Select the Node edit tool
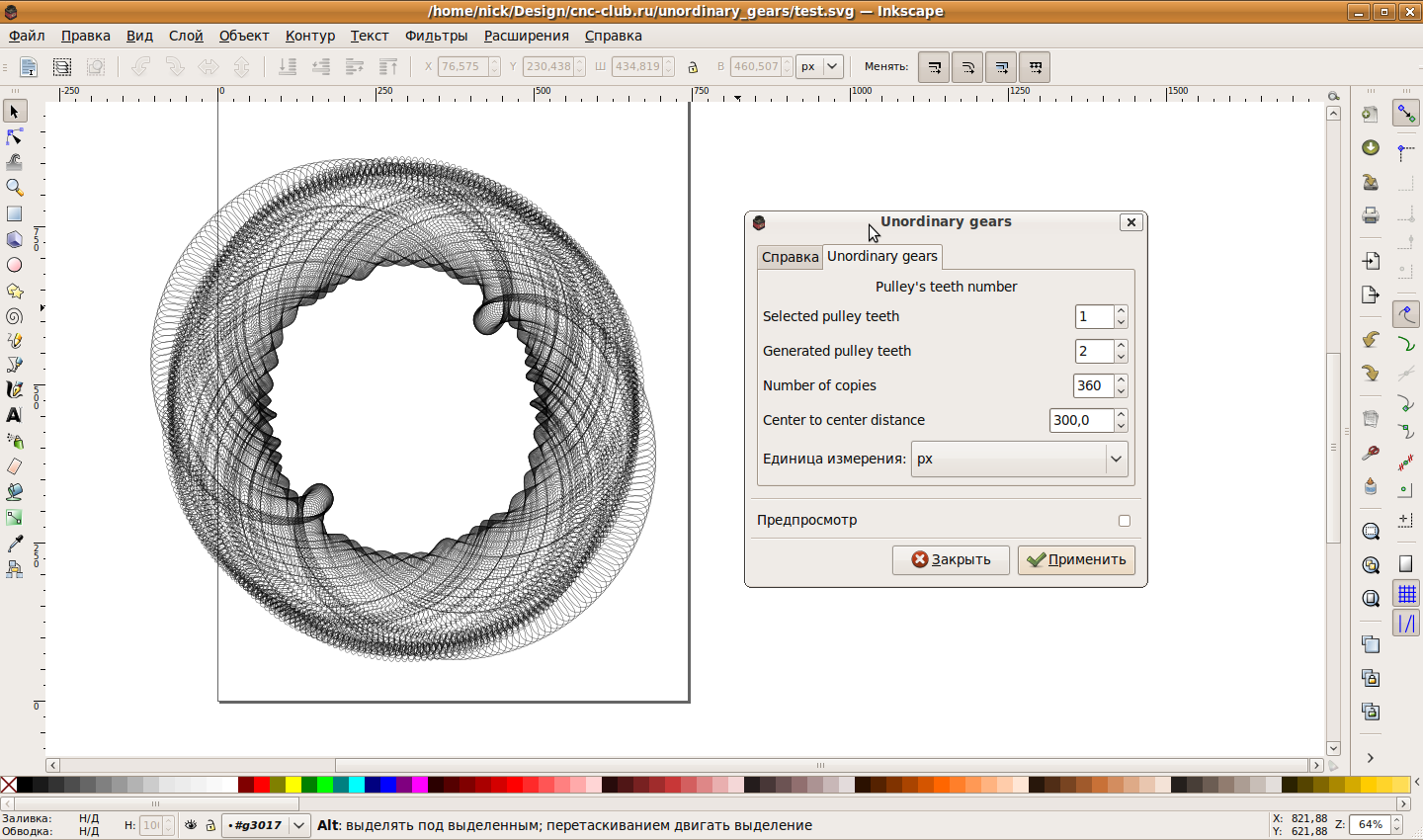The width and height of the screenshot is (1423, 840). point(14,136)
